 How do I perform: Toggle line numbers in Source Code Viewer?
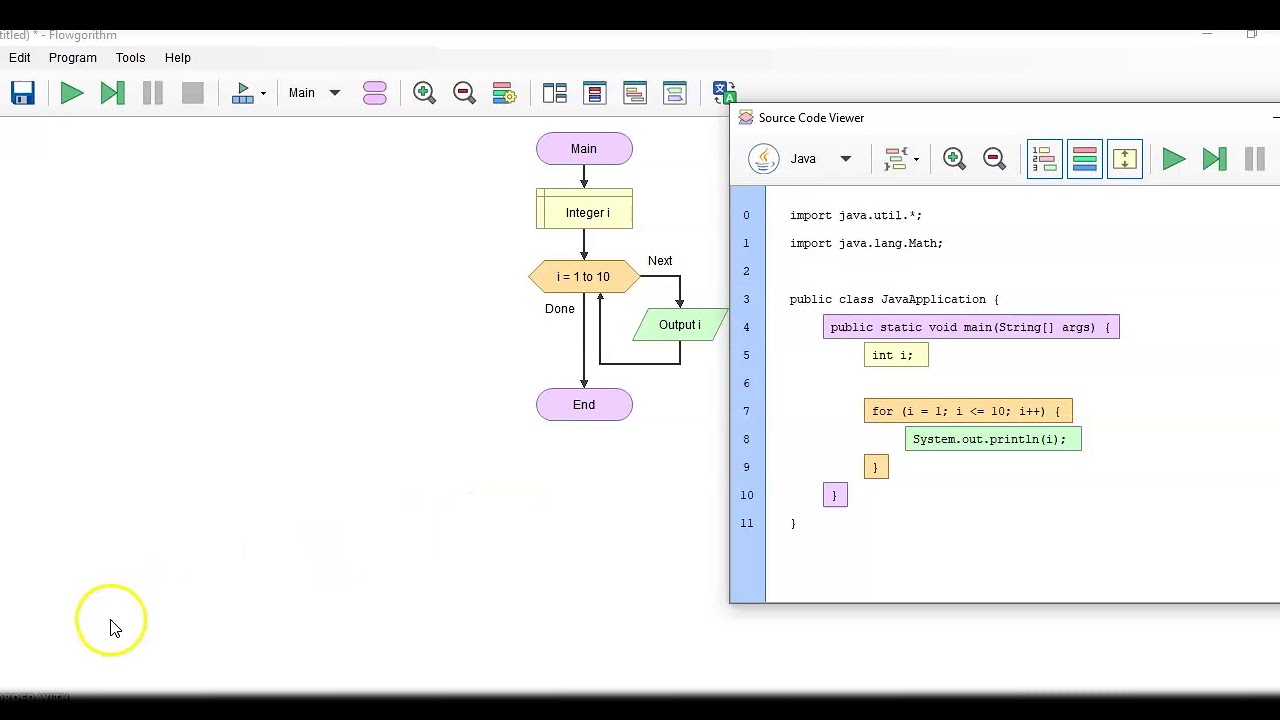1044,159
